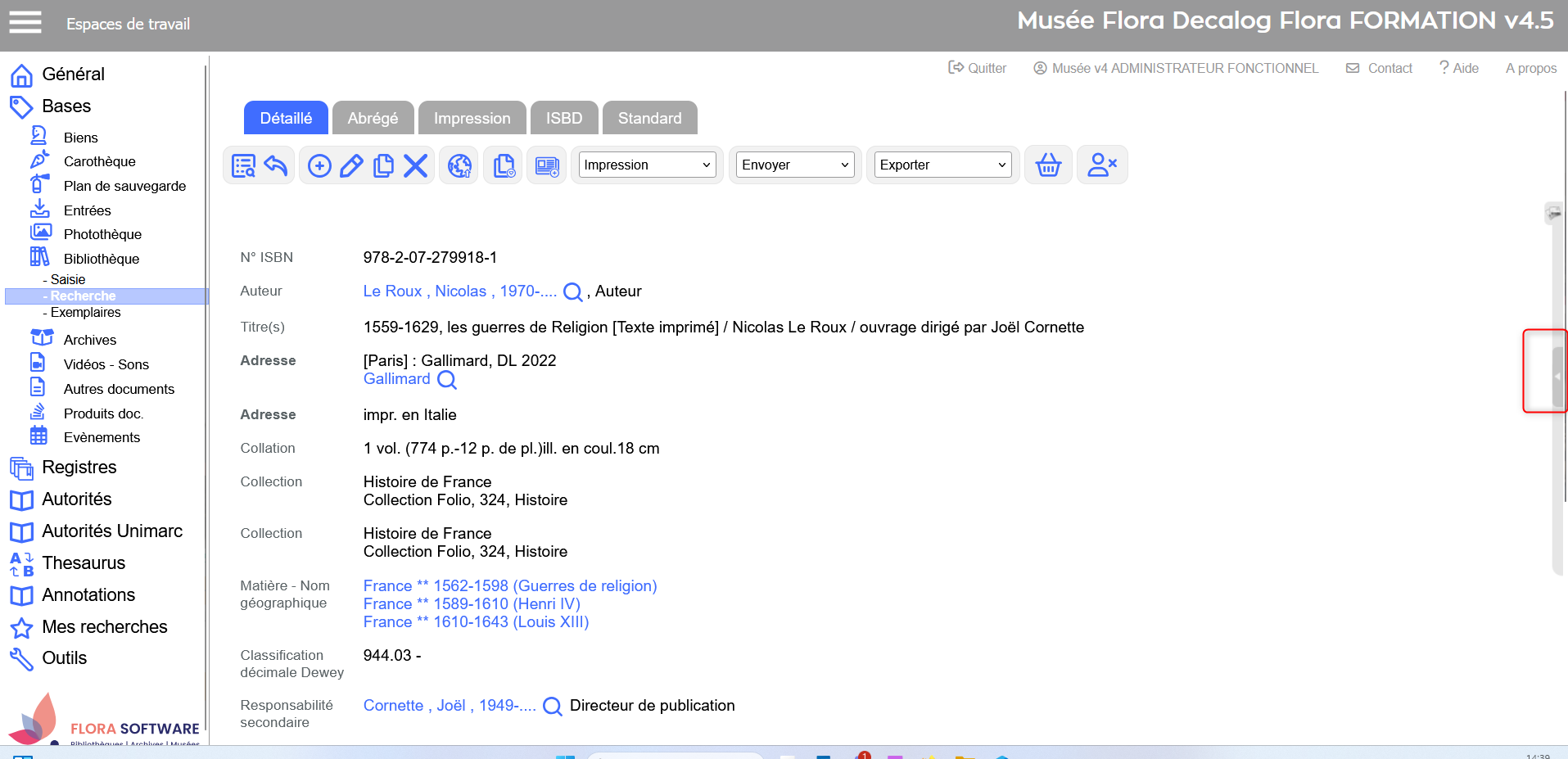
Task: Switch to the Abrégé tab
Action: 373,118
